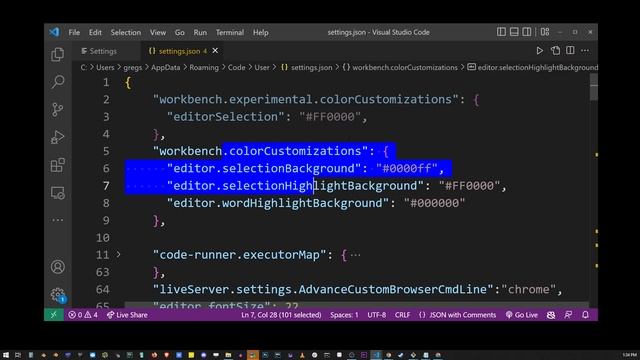
Task: Expand the folded code-runner.executorMap block
Action: pyautogui.click(x=118, y=254)
